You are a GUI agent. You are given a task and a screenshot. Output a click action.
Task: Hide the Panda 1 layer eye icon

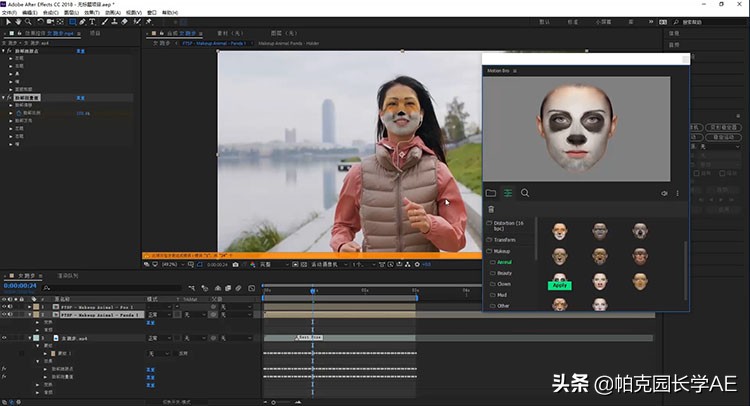pyautogui.click(x=4, y=315)
